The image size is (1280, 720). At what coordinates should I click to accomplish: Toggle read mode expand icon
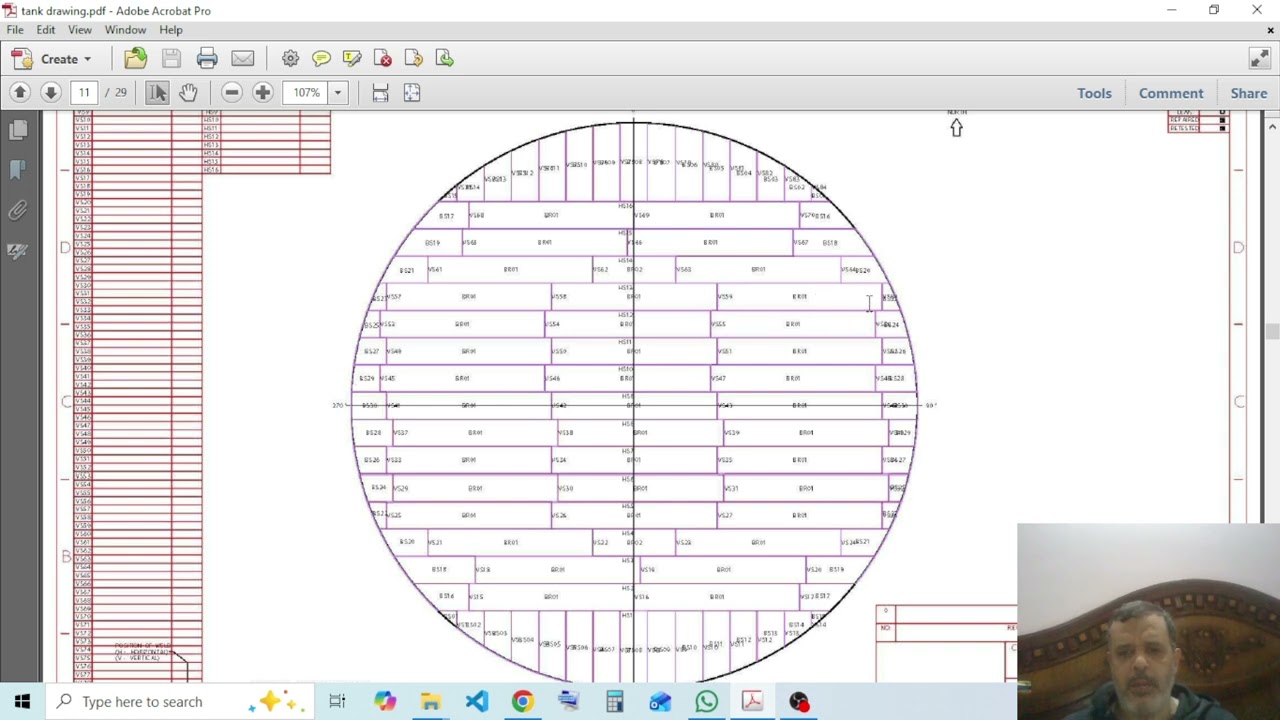click(1259, 59)
